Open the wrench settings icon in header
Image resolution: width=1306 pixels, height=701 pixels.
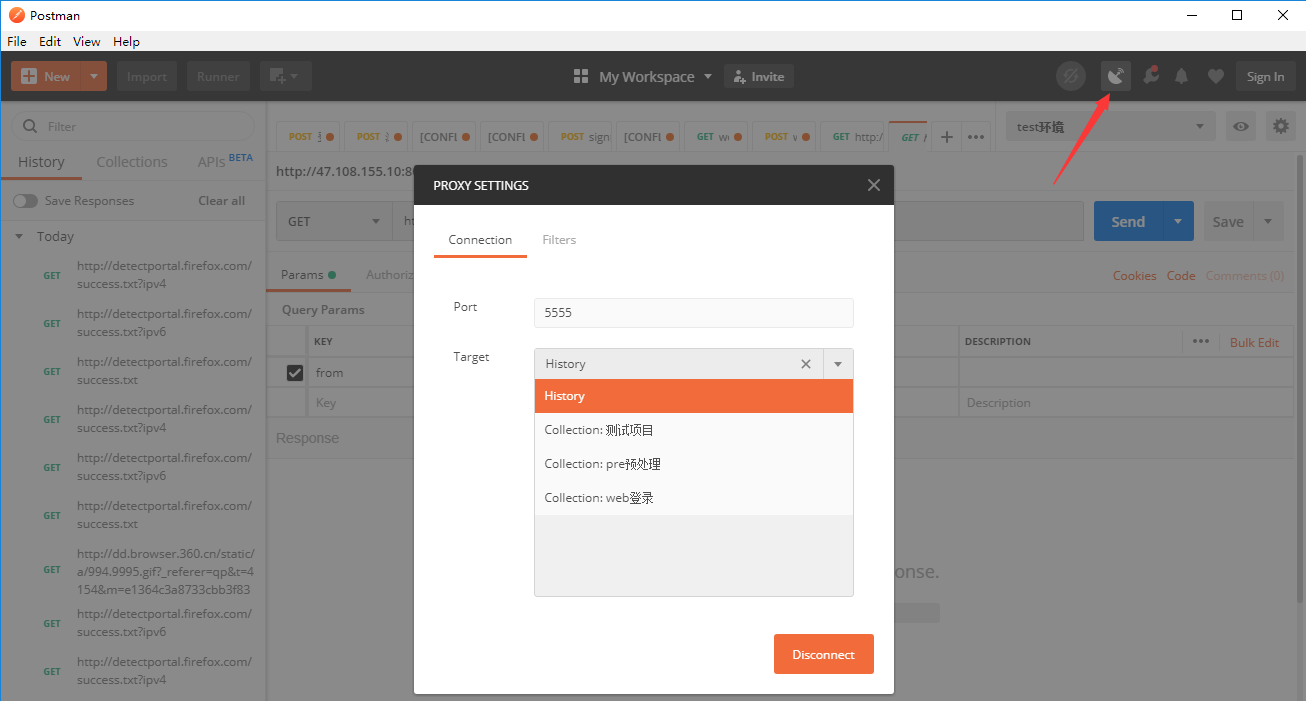coord(1151,76)
